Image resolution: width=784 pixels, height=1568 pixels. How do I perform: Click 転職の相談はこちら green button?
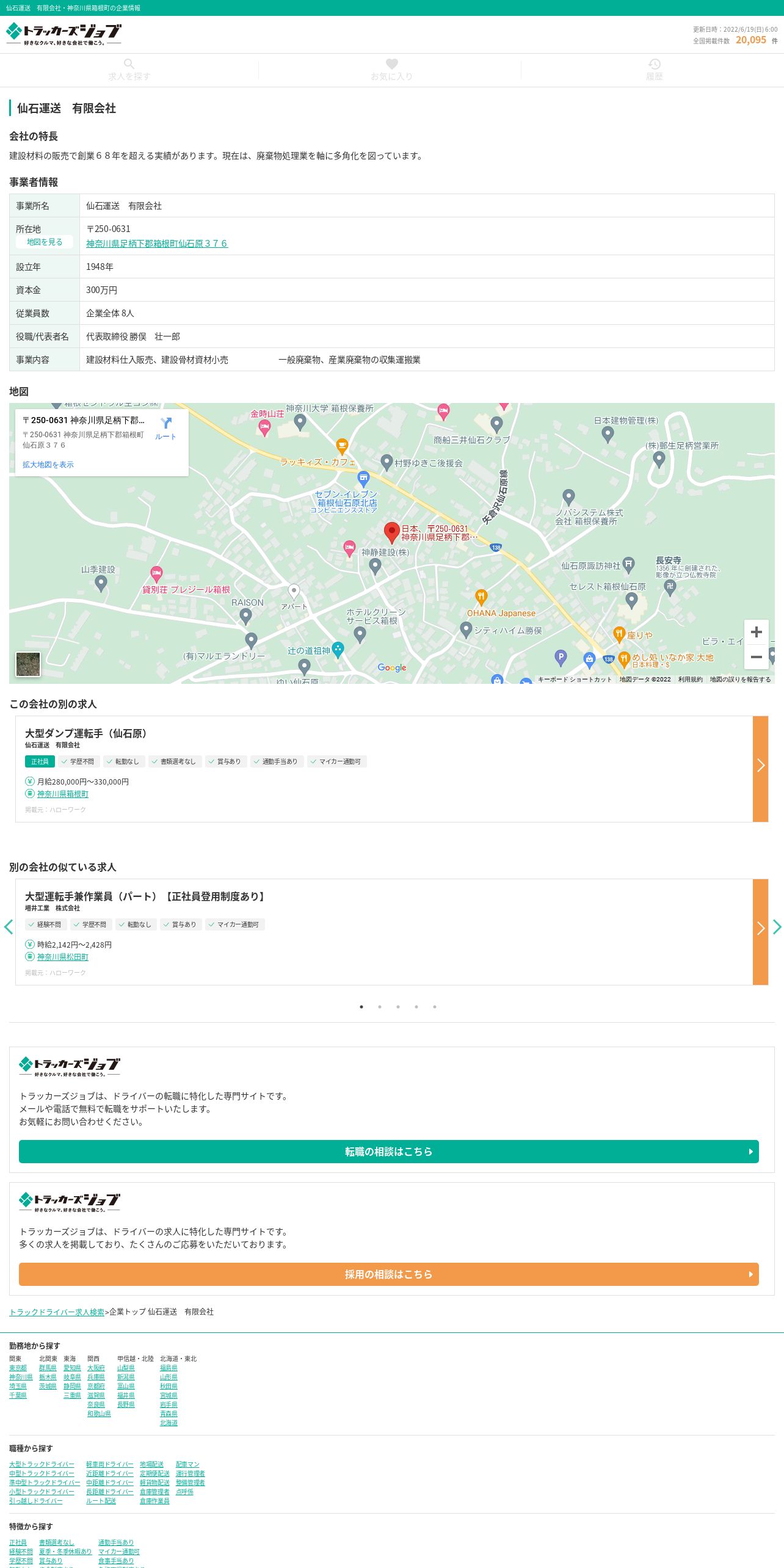[388, 1152]
